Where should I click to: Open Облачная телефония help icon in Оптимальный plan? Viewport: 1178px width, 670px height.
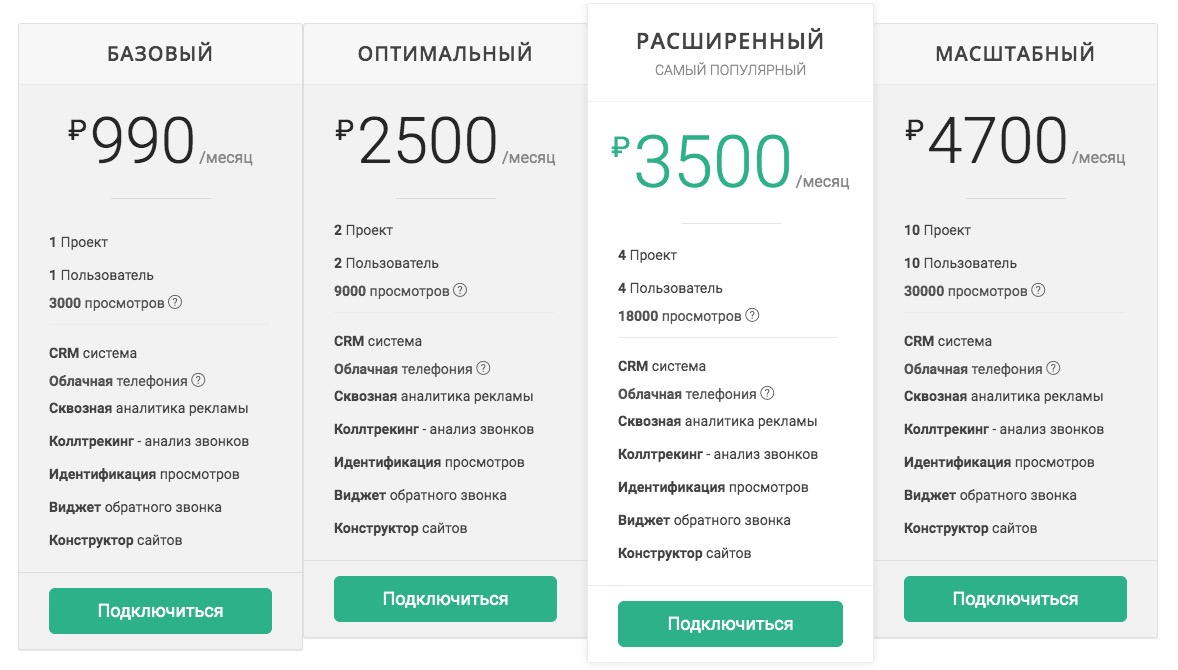[x=484, y=368]
